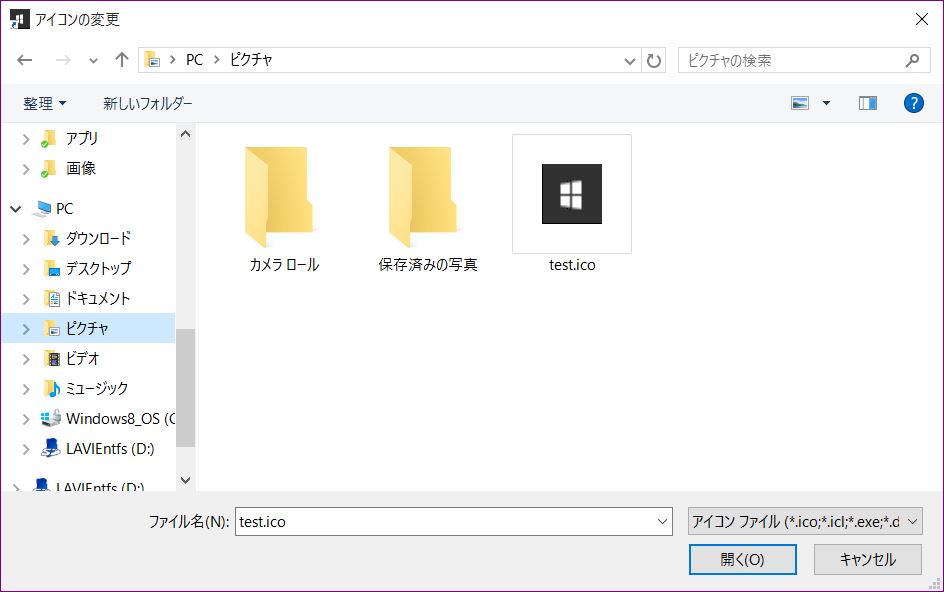Select 画像 folder in the tree

(81, 169)
